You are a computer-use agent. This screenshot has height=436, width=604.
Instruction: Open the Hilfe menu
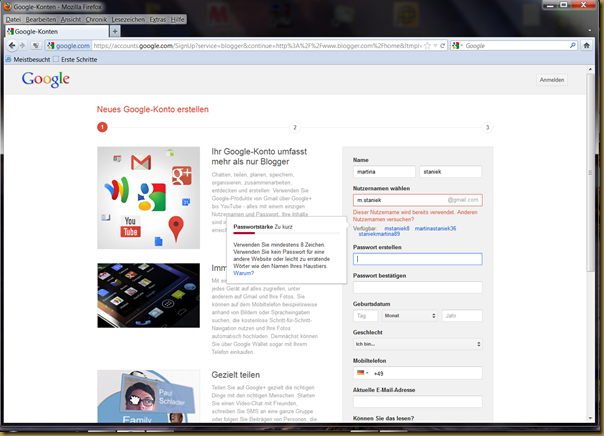click(177, 19)
